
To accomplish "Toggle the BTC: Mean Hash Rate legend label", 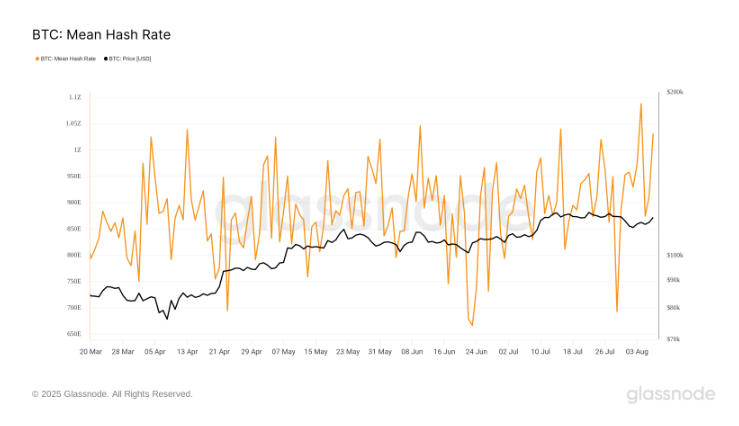I will (x=68, y=59).
